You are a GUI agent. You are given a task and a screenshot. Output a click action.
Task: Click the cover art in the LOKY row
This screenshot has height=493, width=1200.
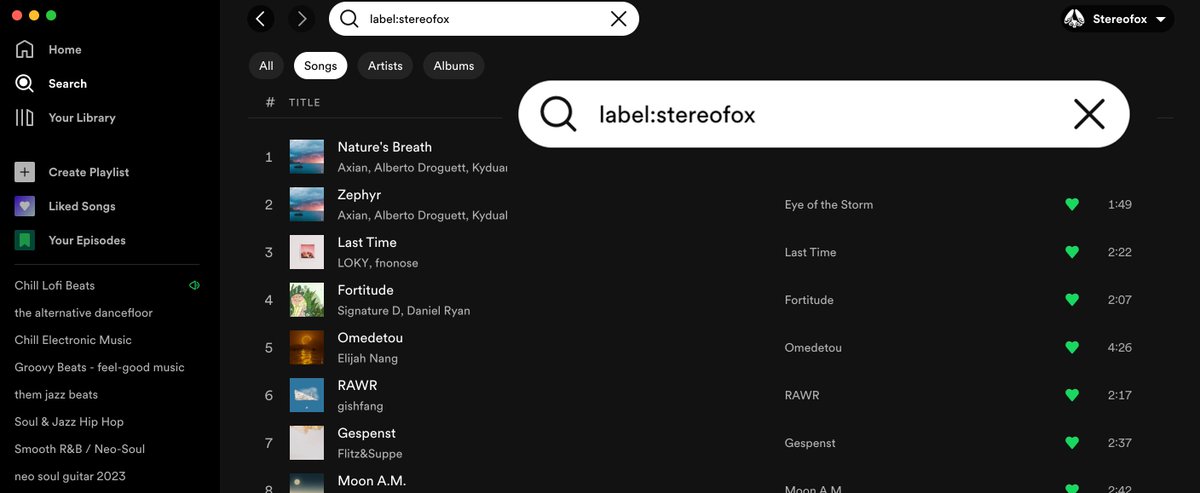coord(307,252)
